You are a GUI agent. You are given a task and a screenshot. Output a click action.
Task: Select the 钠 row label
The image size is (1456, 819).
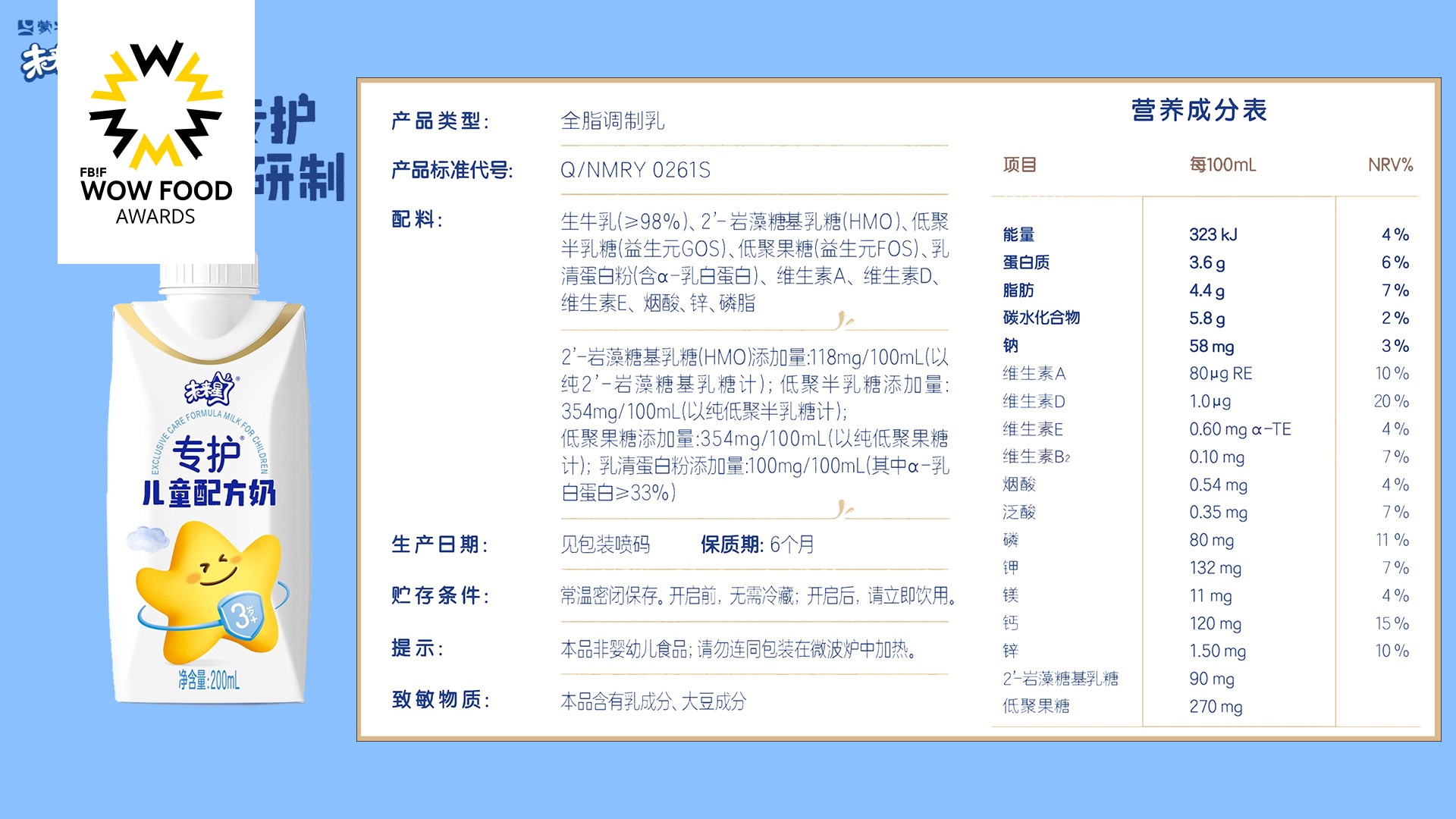(x=1011, y=346)
